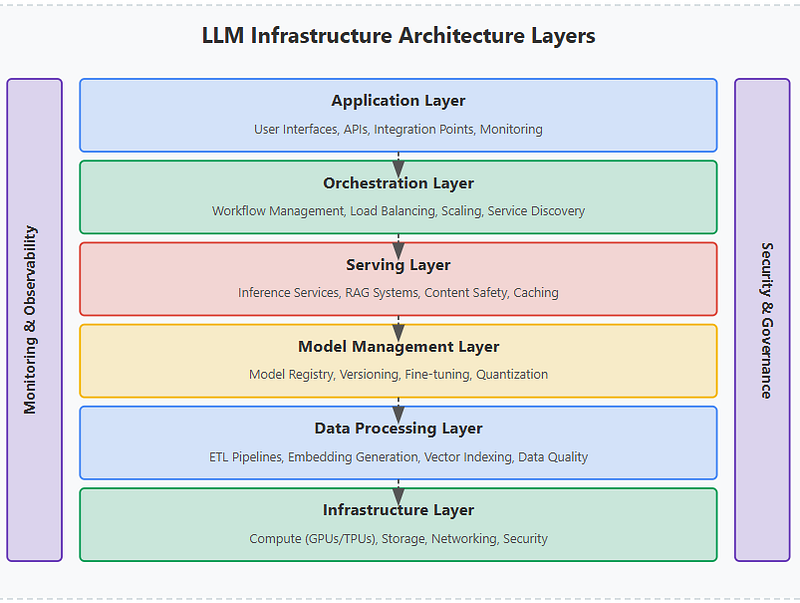Screen dimensions: 800x603
Task: Click the 'Model Management Layer' heading
Action: [398, 347]
